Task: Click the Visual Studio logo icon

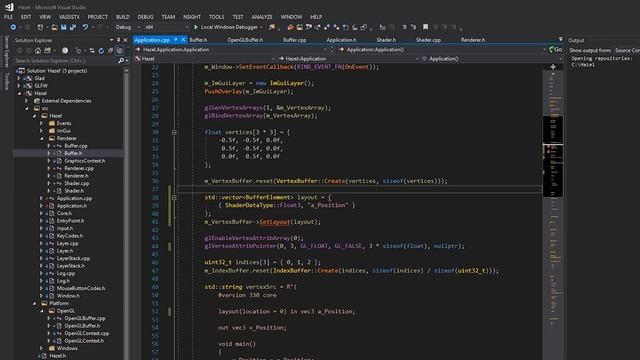Action: (9, 7)
